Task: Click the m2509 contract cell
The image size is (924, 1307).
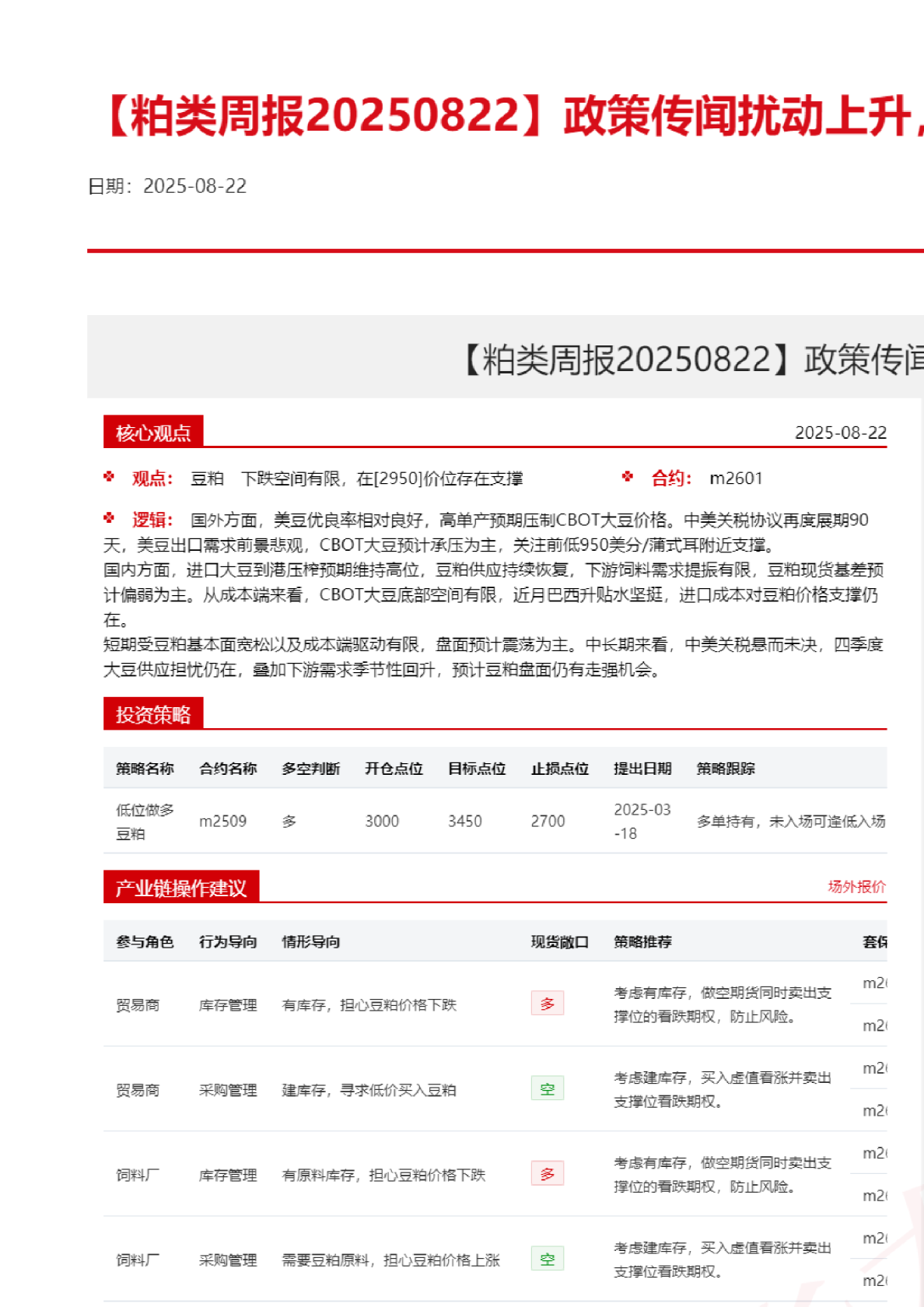Action: [x=222, y=822]
